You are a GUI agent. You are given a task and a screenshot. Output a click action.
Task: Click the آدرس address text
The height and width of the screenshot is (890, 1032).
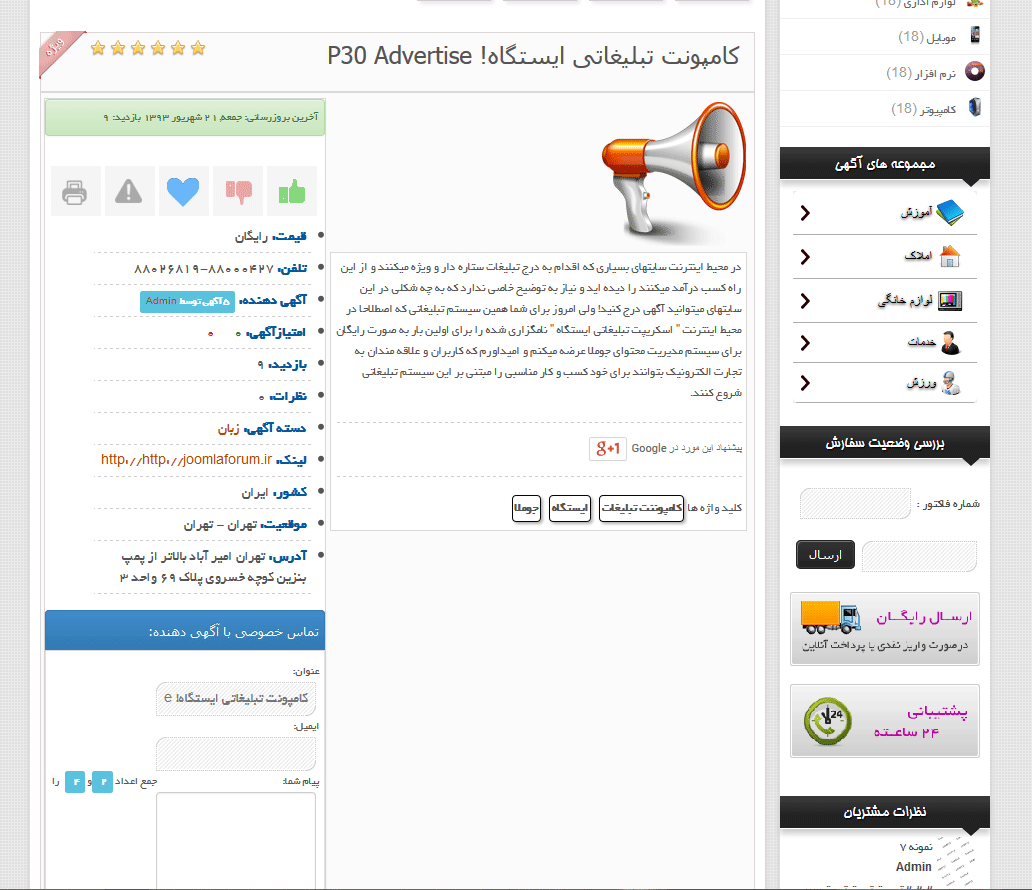[213, 567]
